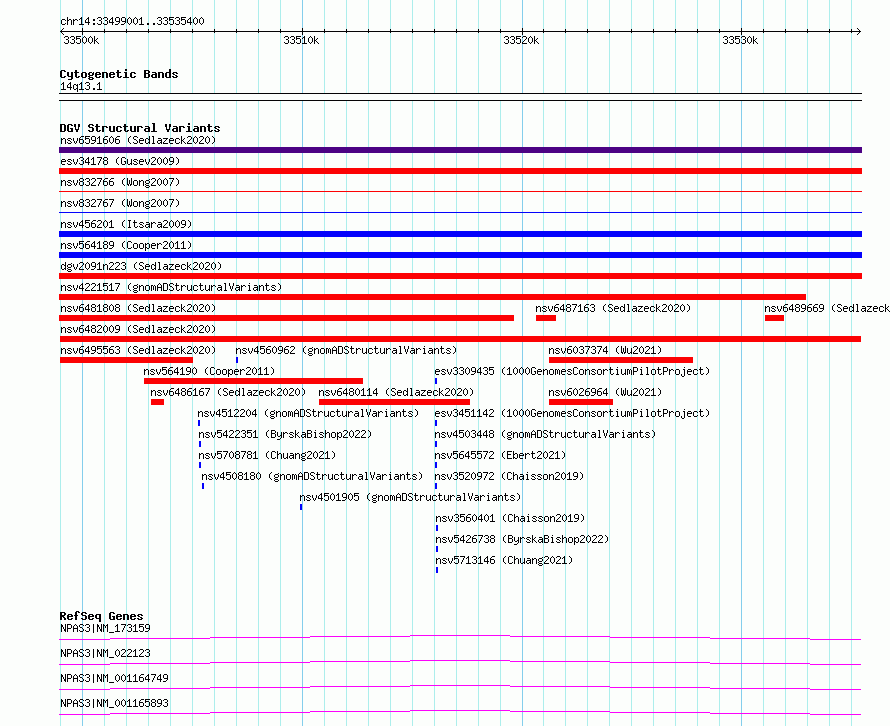Open variant nsv5422351 (ByrskaBishop2022) label

click(285, 434)
